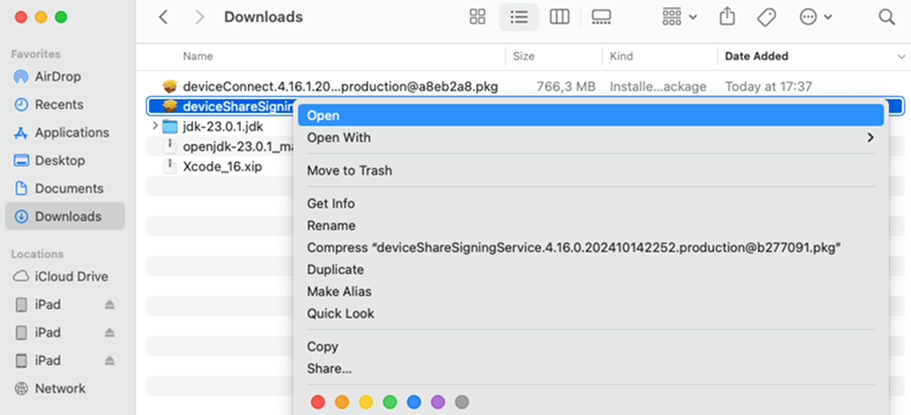Switch to column view
The image size is (911, 415).
[x=559, y=17]
